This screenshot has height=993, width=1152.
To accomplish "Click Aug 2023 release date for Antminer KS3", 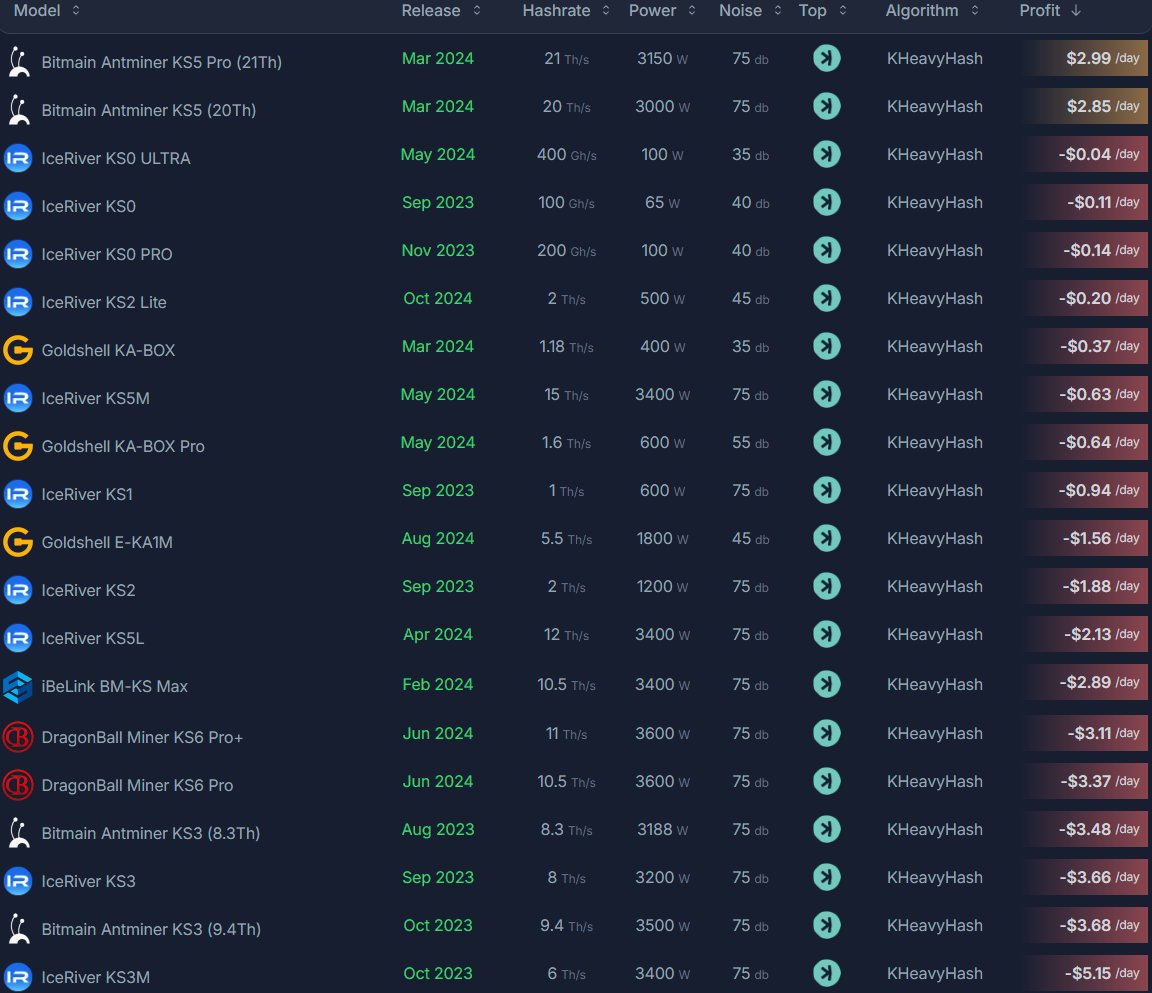I will (x=438, y=829).
